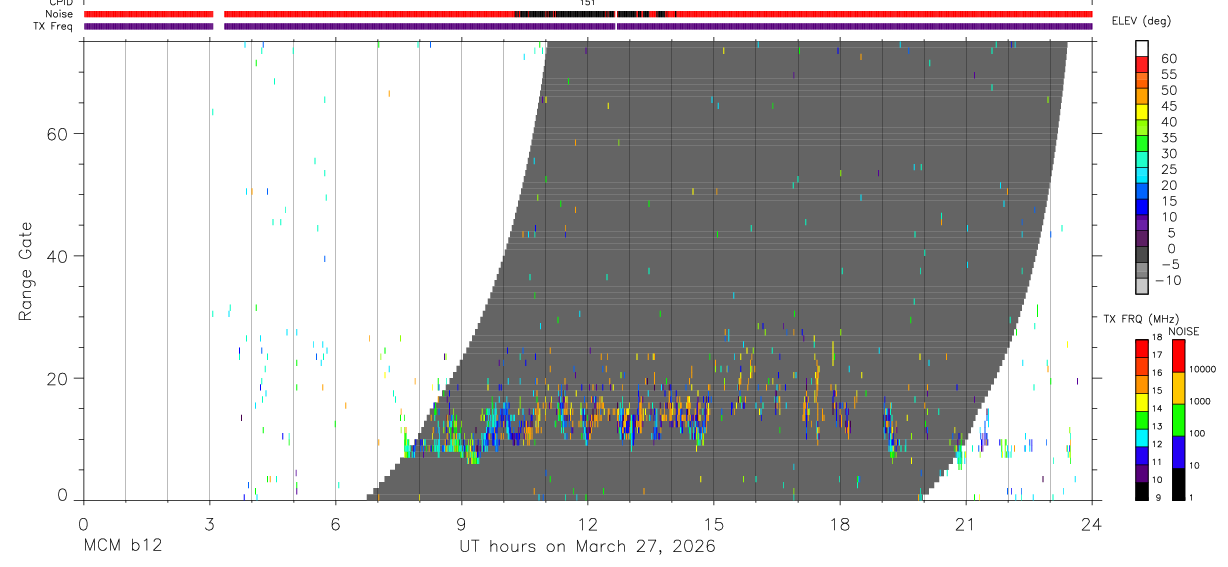Click the "25" label on the ELEV color bar
The image size is (1228, 567).
click(1169, 169)
